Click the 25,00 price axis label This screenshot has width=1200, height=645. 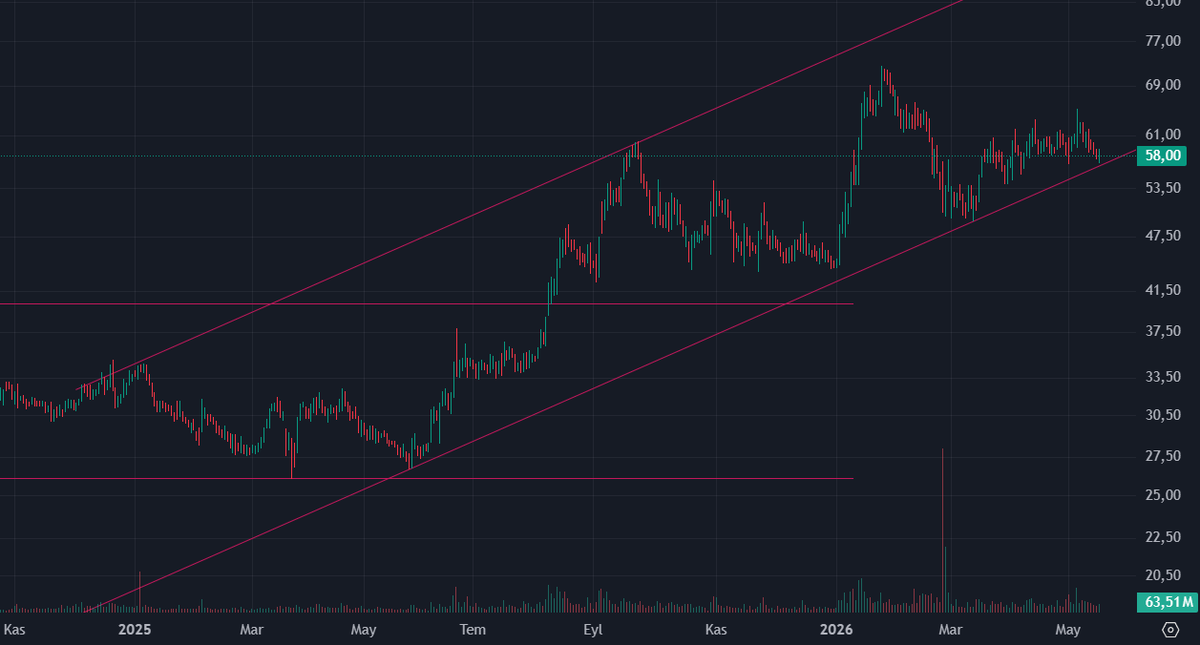(1164, 495)
